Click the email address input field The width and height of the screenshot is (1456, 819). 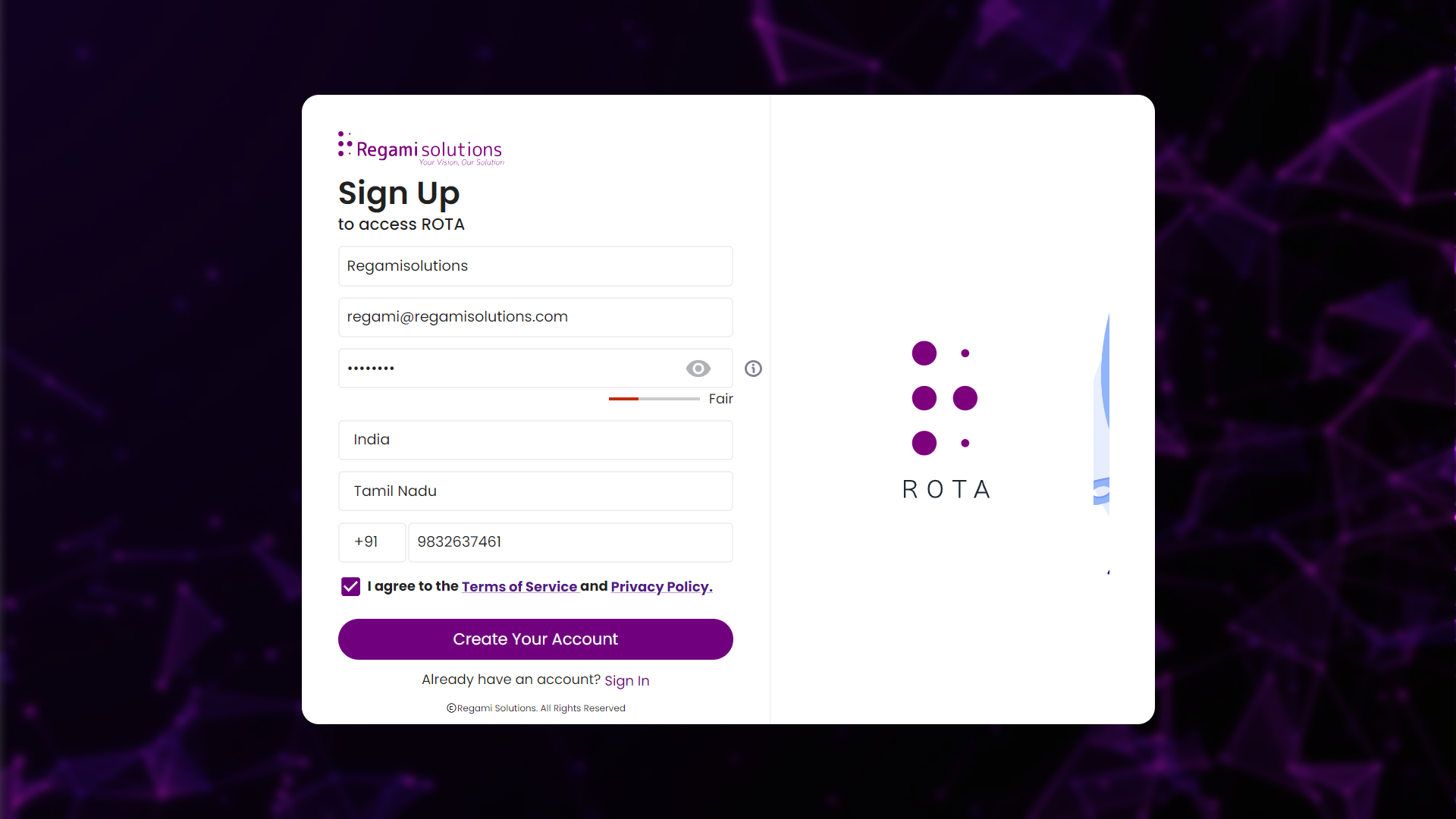535,316
